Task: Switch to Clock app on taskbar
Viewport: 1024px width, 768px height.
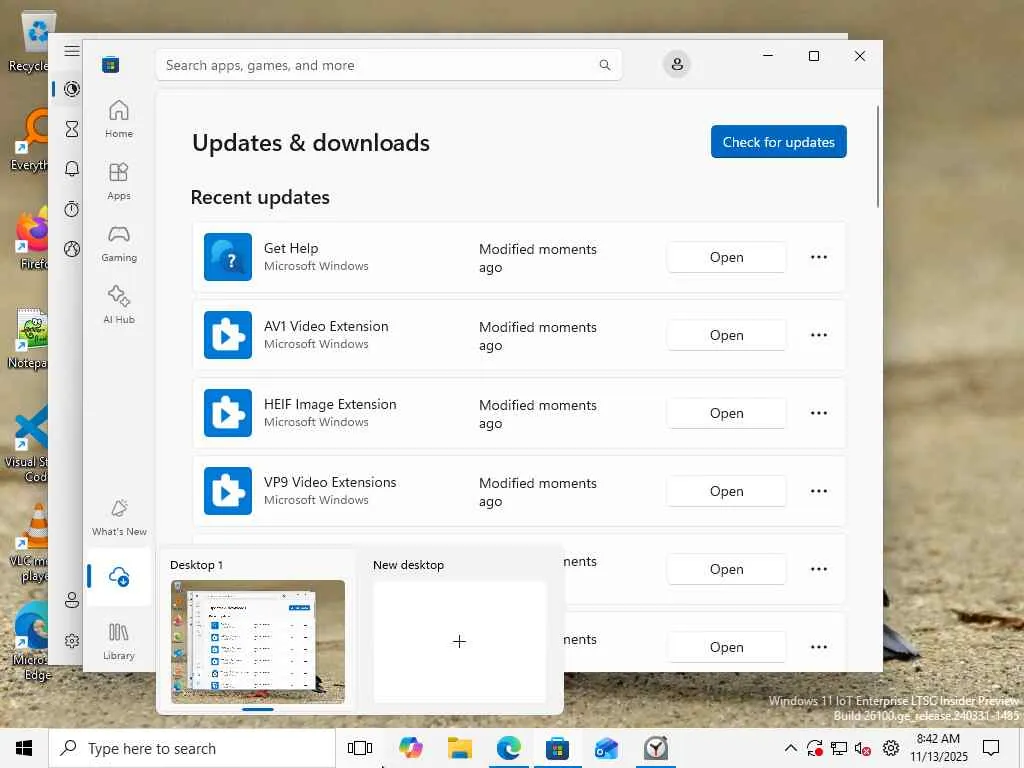Action: click(x=656, y=748)
